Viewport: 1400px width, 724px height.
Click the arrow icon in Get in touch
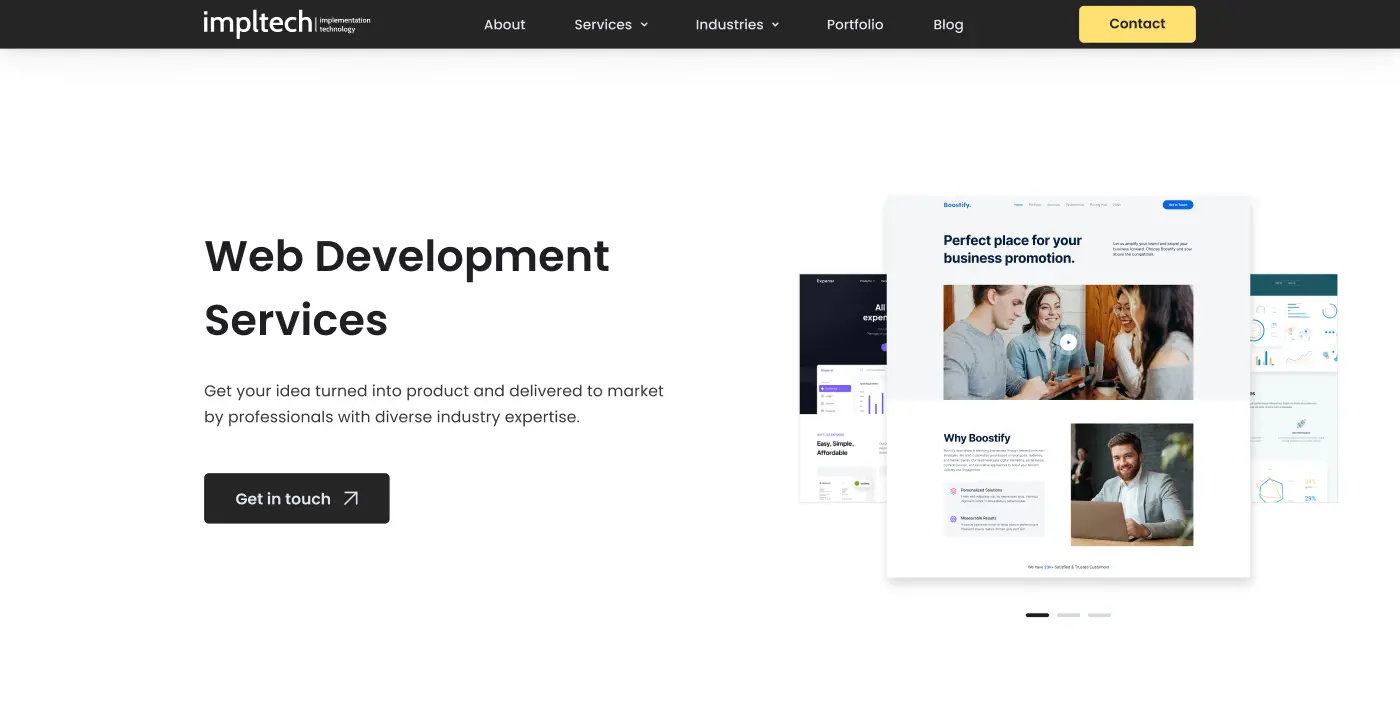(x=351, y=498)
